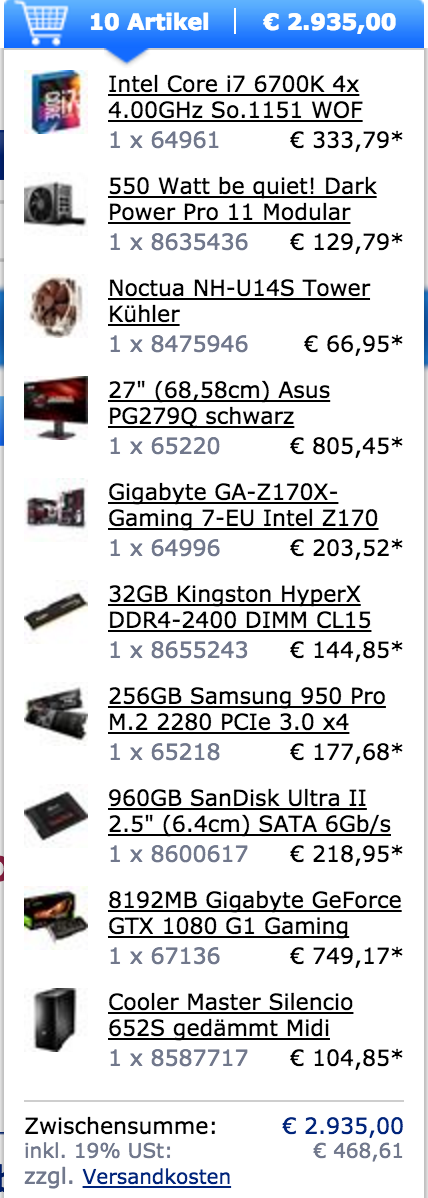The image size is (428, 1198).
Task: Open the 32GB Kingston HyperX DDR4 link
Action: point(240,607)
